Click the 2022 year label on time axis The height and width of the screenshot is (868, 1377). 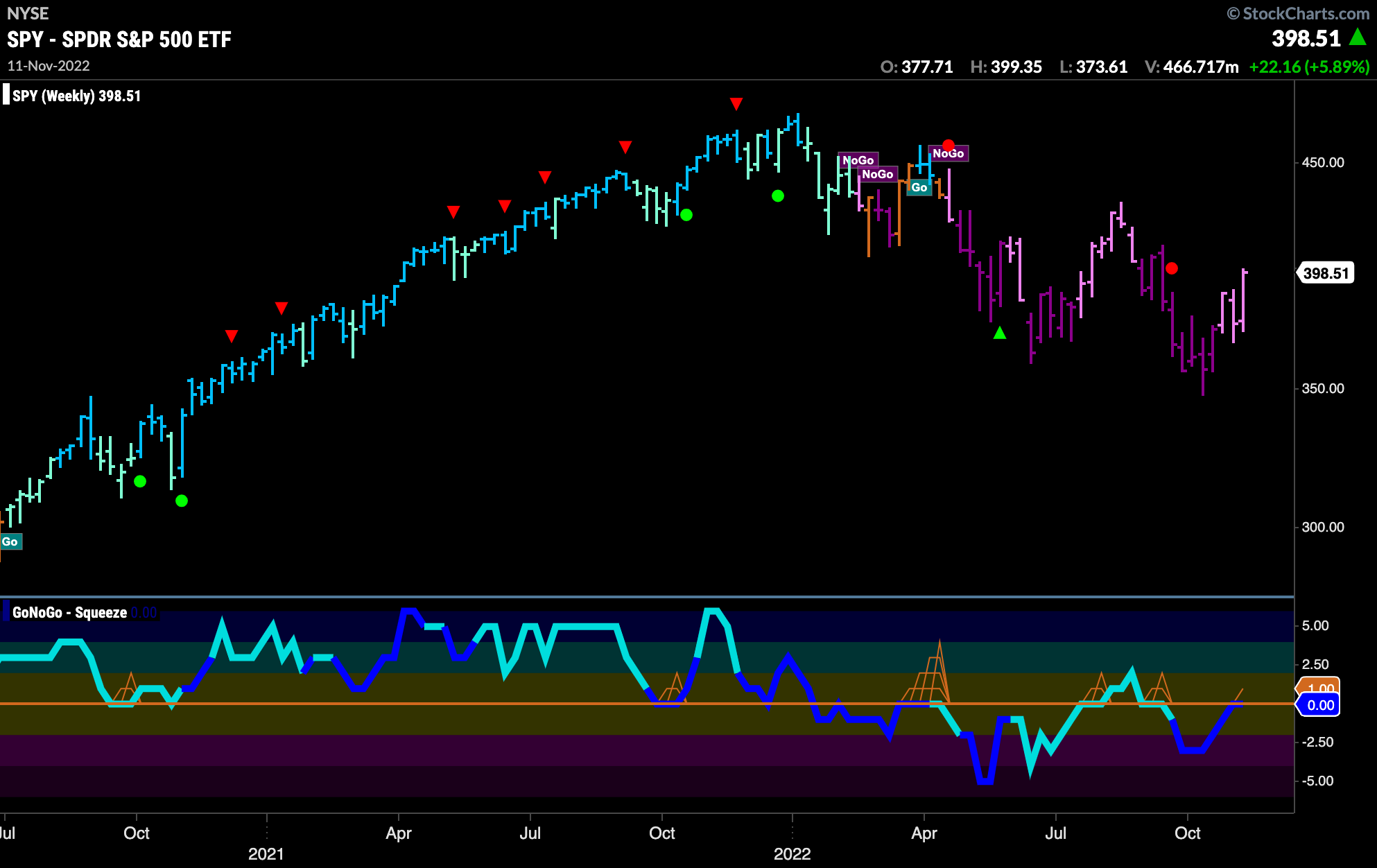(792, 854)
